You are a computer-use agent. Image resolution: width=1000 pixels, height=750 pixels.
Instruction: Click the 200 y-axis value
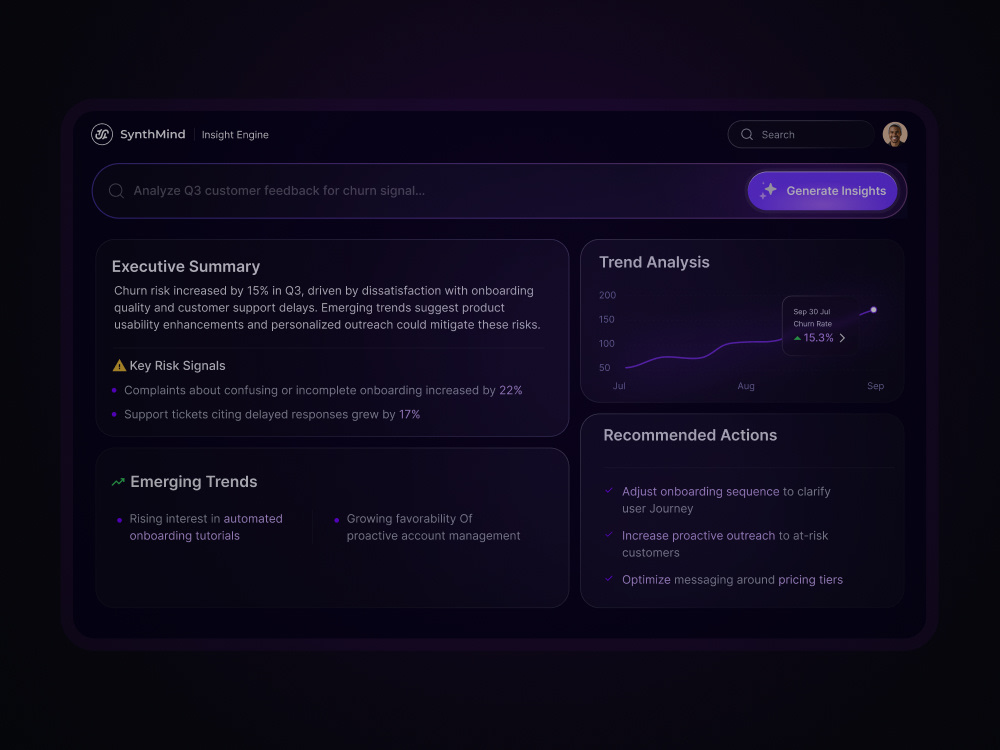point(608,295)
